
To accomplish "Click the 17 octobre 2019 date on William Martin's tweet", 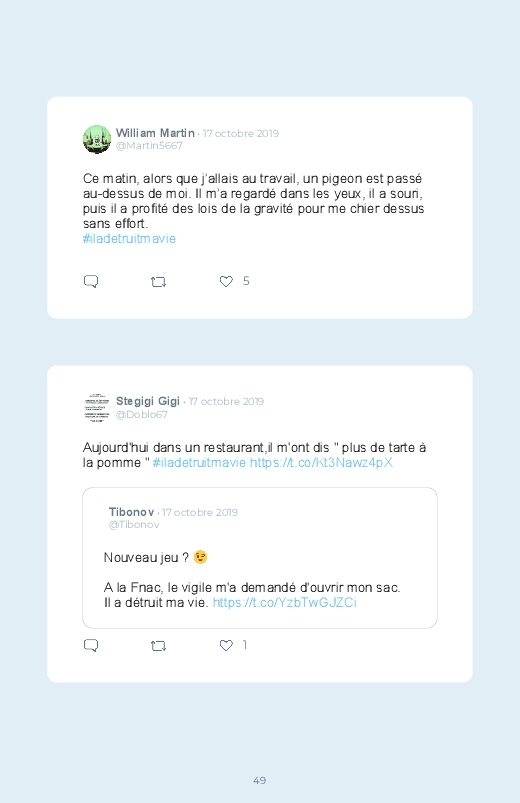I will [x=241, y=133].
